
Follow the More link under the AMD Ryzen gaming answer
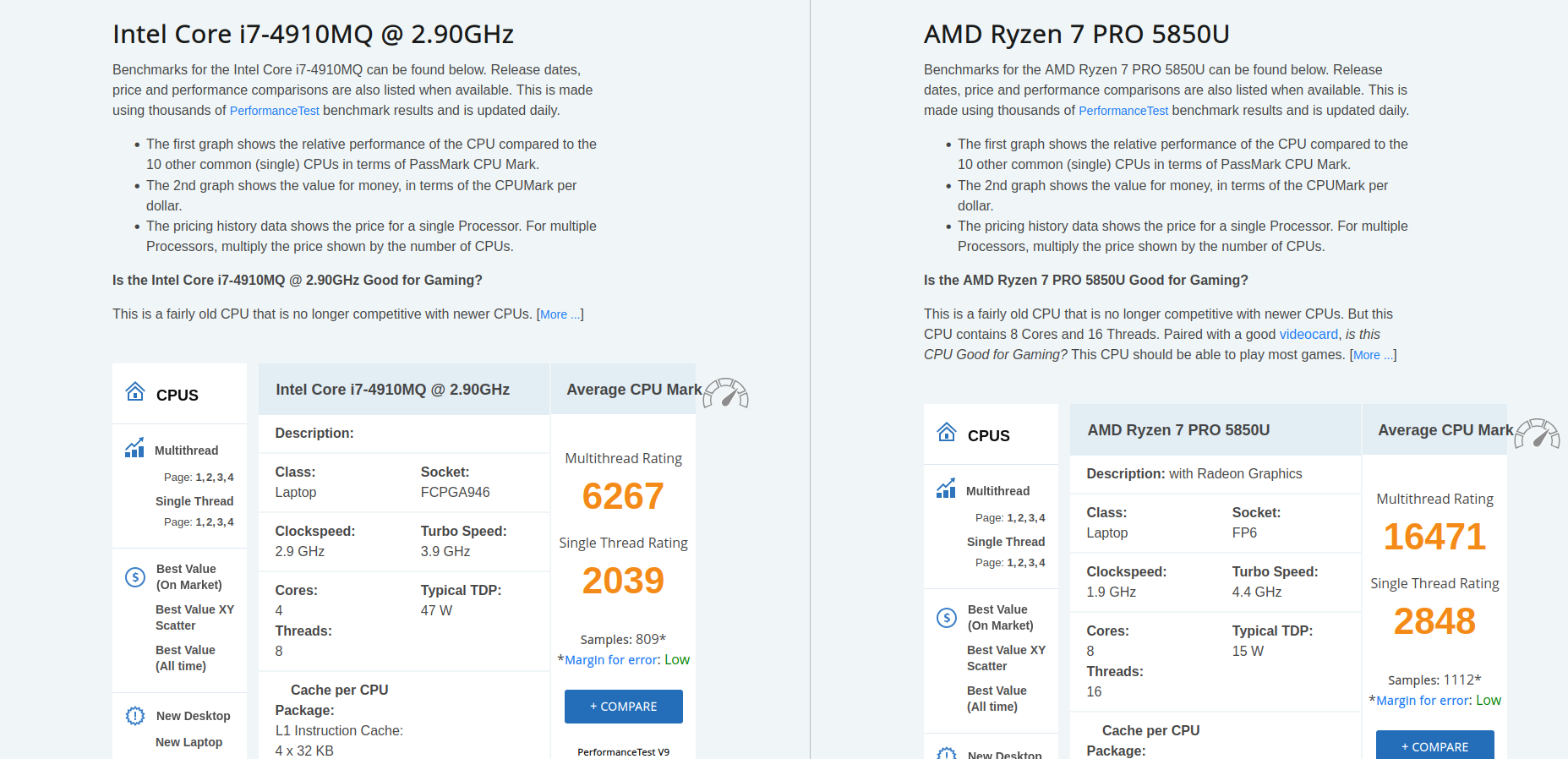coord(1374,355)
